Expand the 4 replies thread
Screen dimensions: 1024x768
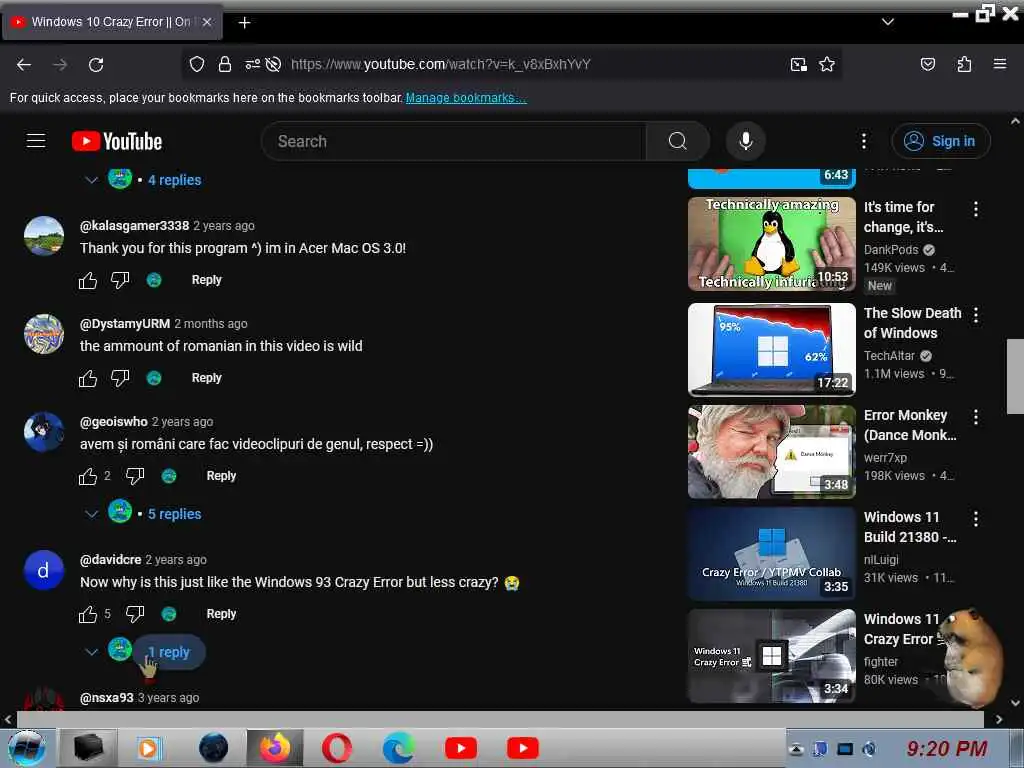[x=174, y=180]
